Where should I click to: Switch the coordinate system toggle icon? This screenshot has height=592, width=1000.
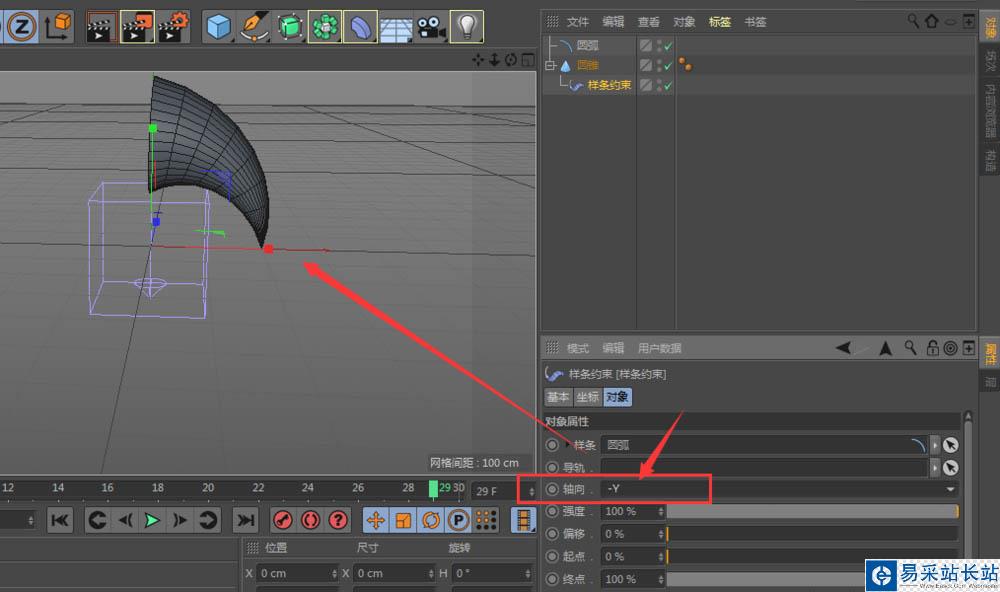[58, 27]
